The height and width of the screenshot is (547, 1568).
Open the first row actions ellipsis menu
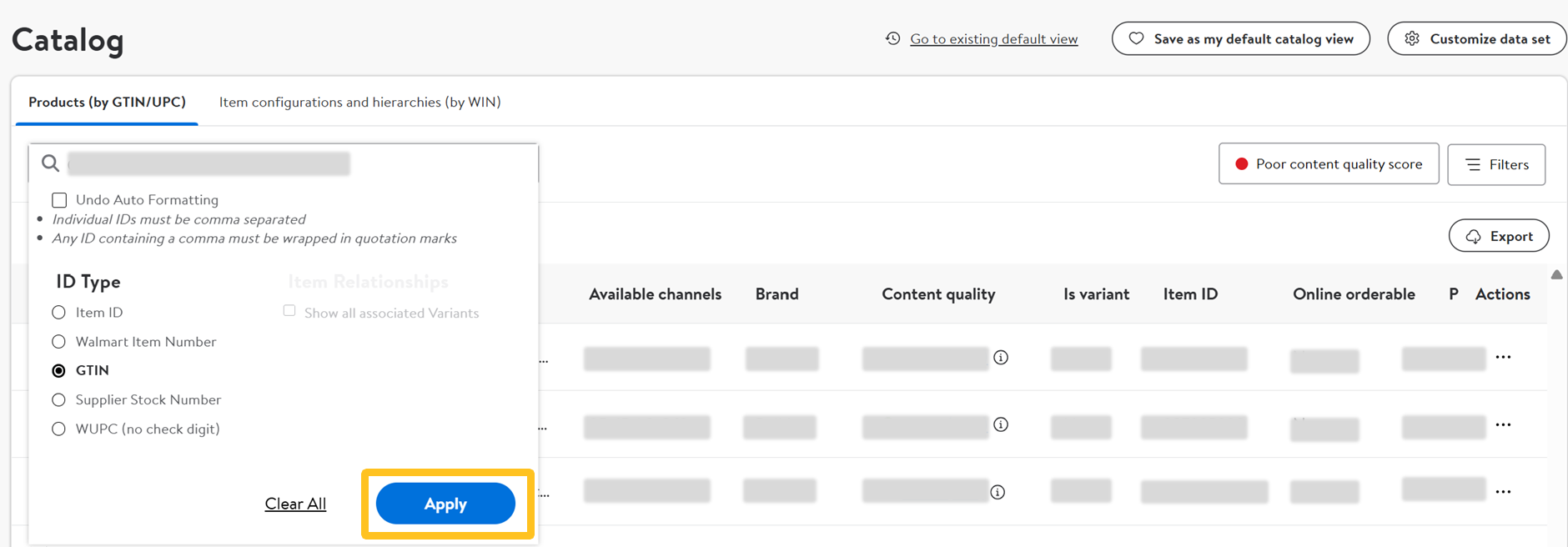[x=1503, y=357]
